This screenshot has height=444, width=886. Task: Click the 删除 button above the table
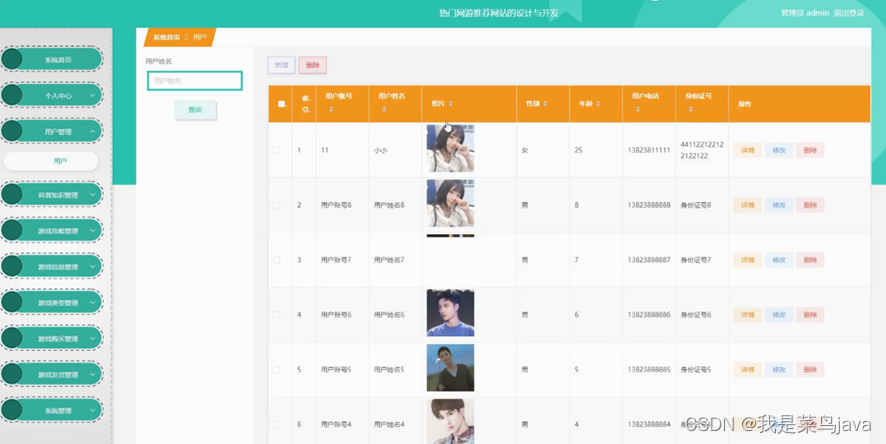click(x=312, y=66)
